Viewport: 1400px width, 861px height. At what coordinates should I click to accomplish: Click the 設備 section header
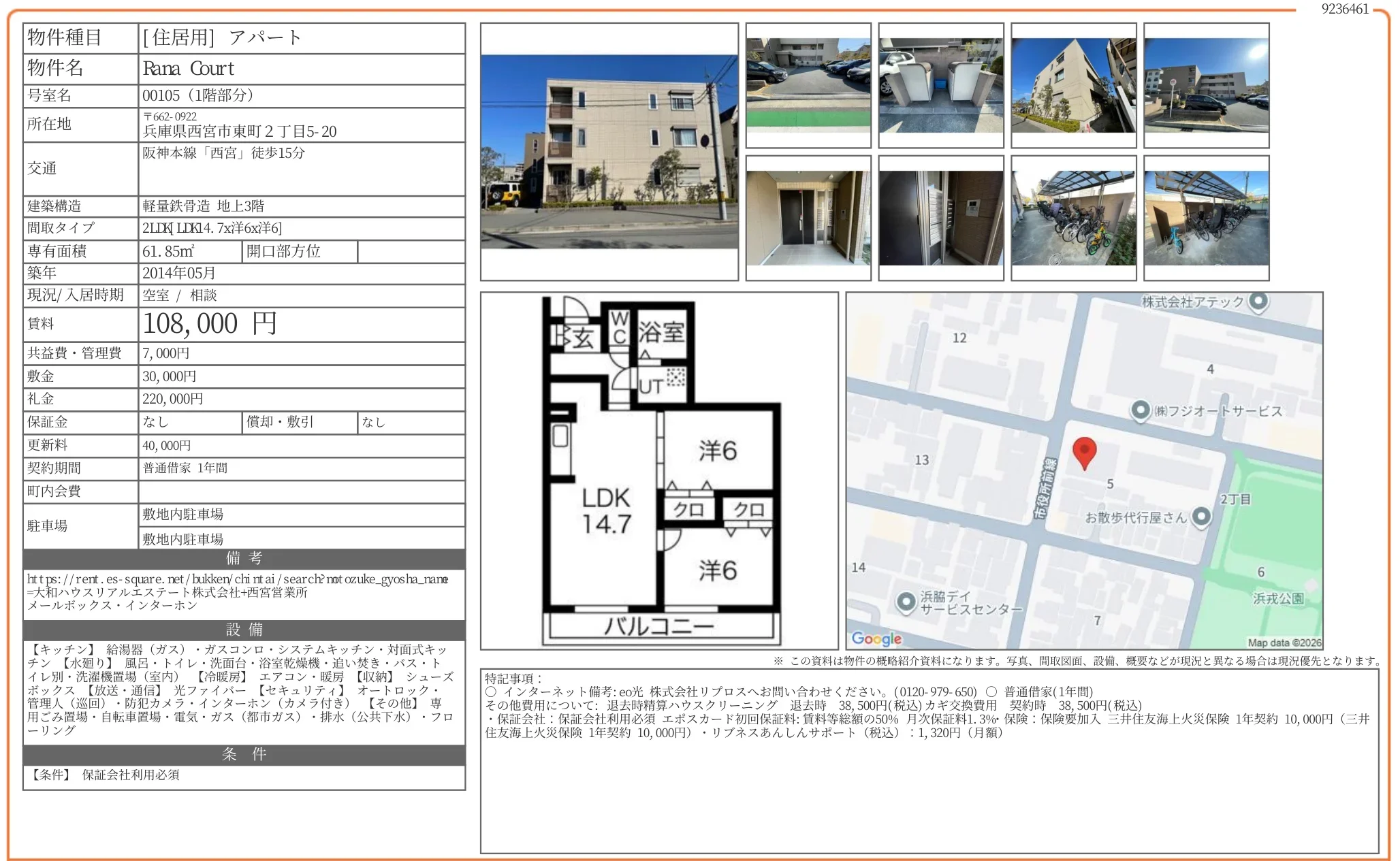coord(244,630)
